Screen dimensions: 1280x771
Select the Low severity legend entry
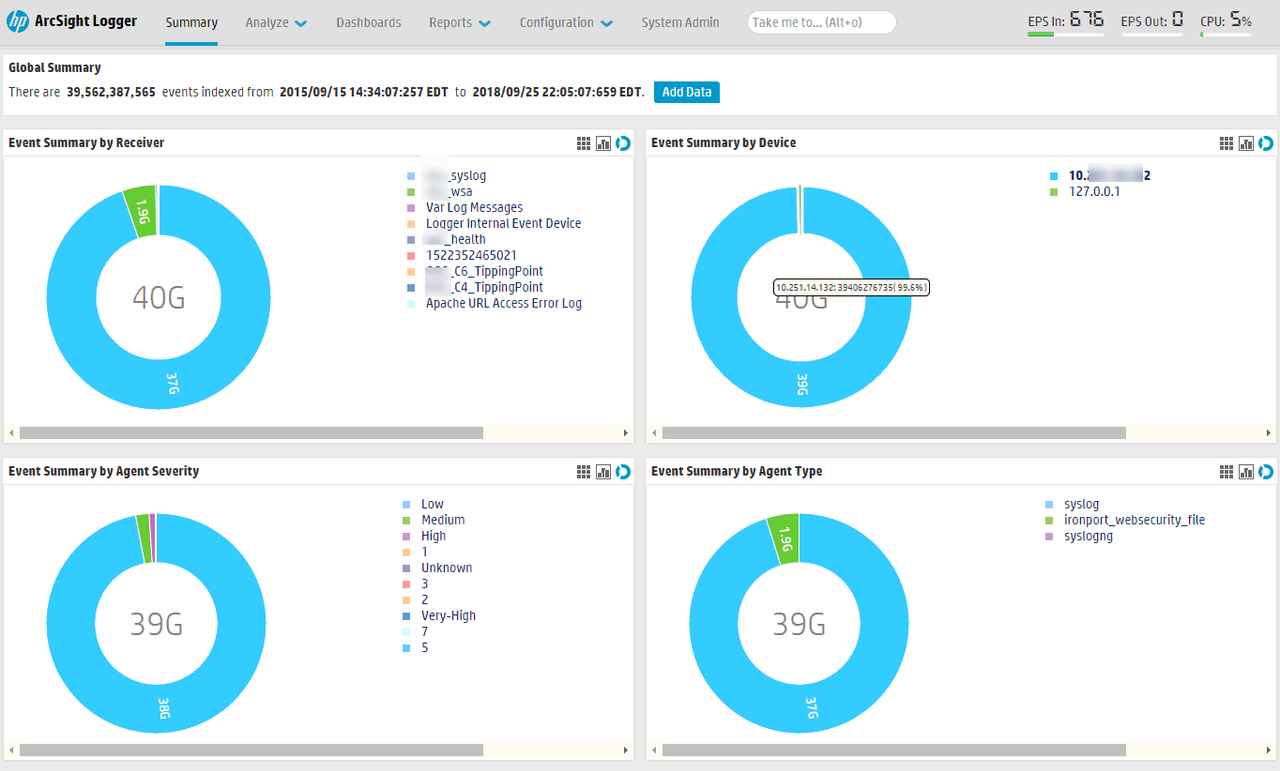432,505
